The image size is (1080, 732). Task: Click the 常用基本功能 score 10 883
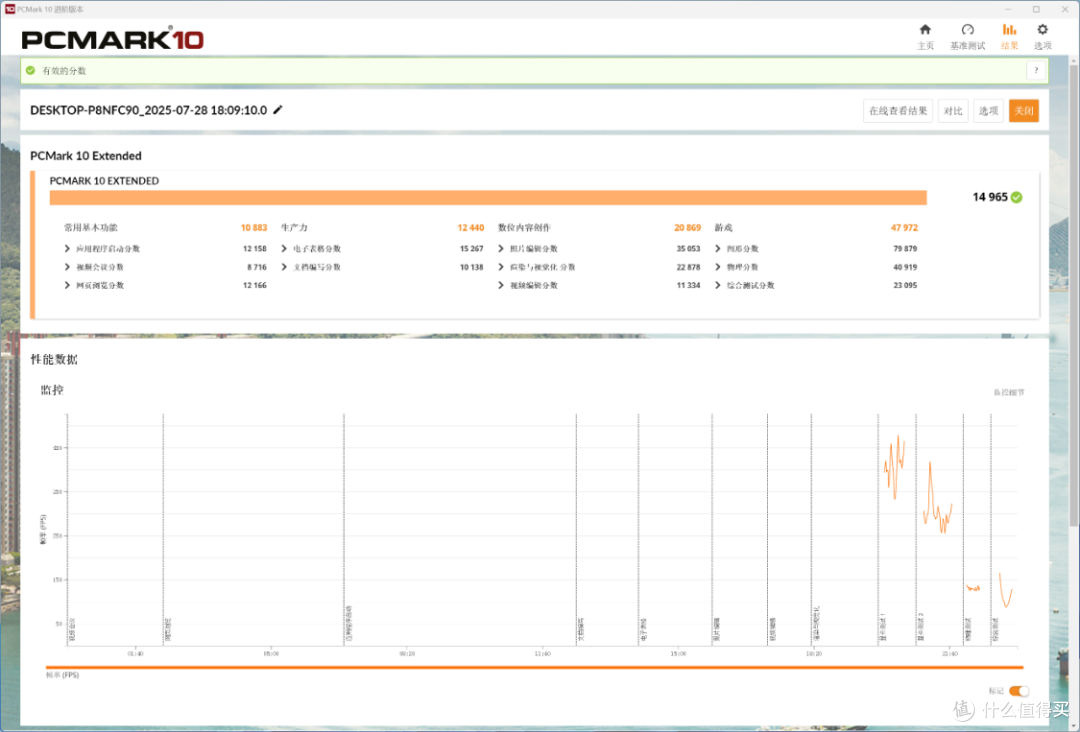[253, 228]
